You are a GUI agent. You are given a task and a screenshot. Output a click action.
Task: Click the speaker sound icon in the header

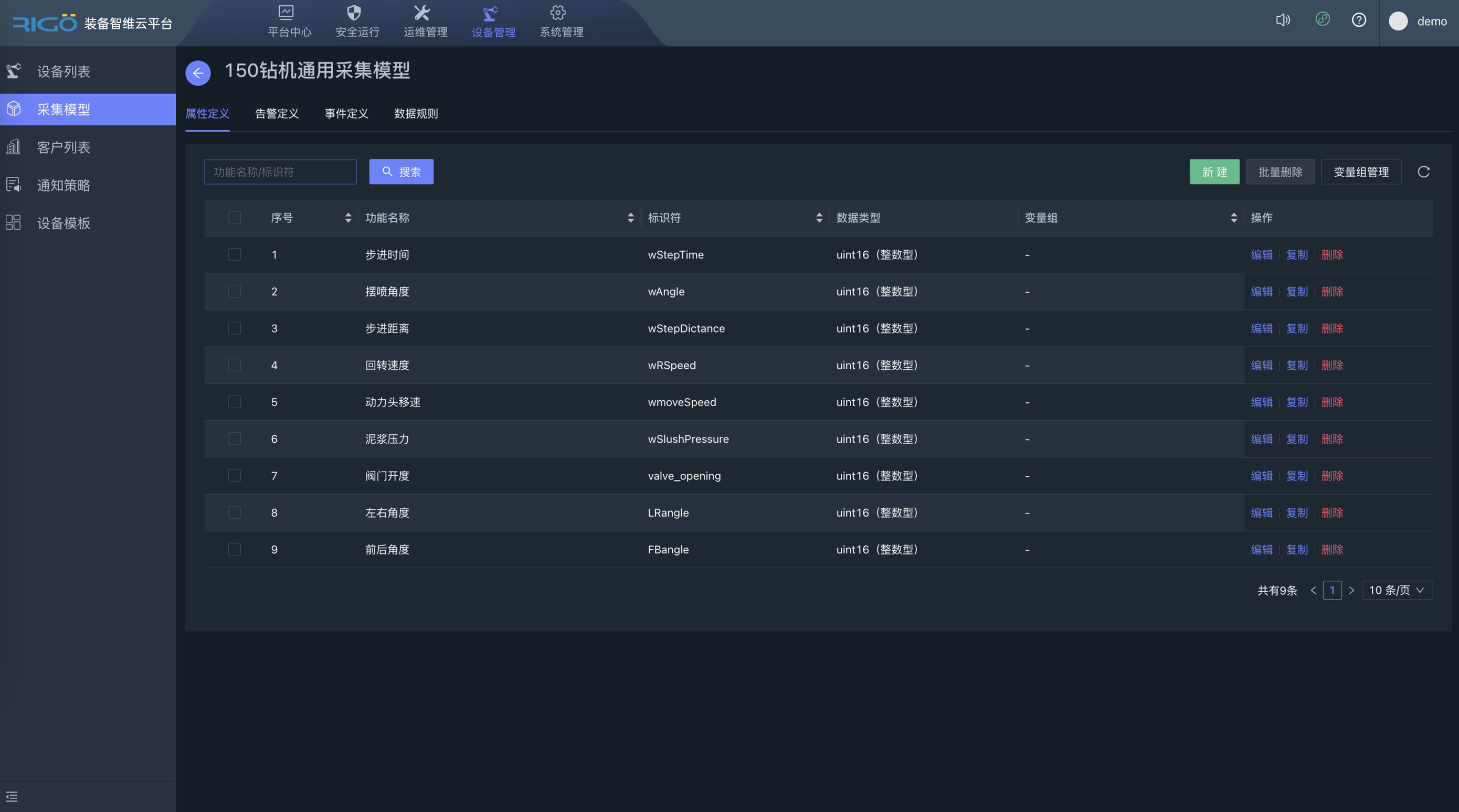(1283, 20)
